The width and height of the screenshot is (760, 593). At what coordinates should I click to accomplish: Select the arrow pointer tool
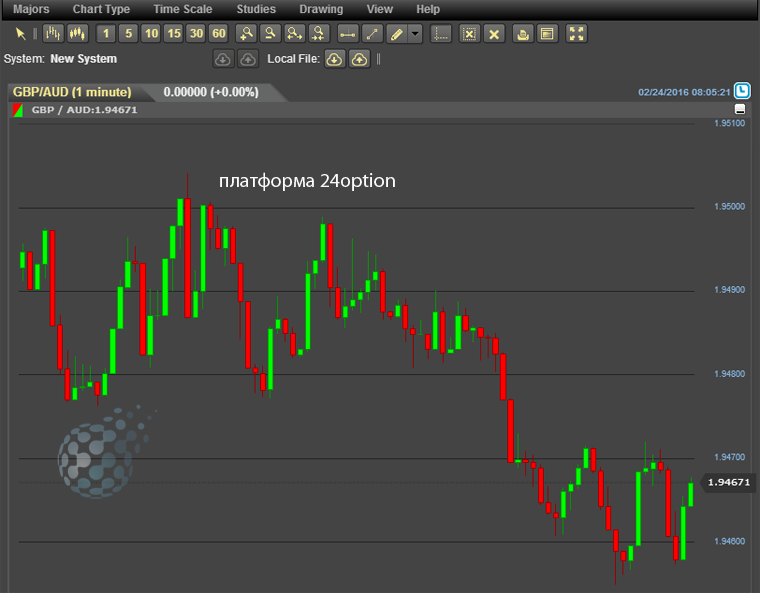click(20, 33)
